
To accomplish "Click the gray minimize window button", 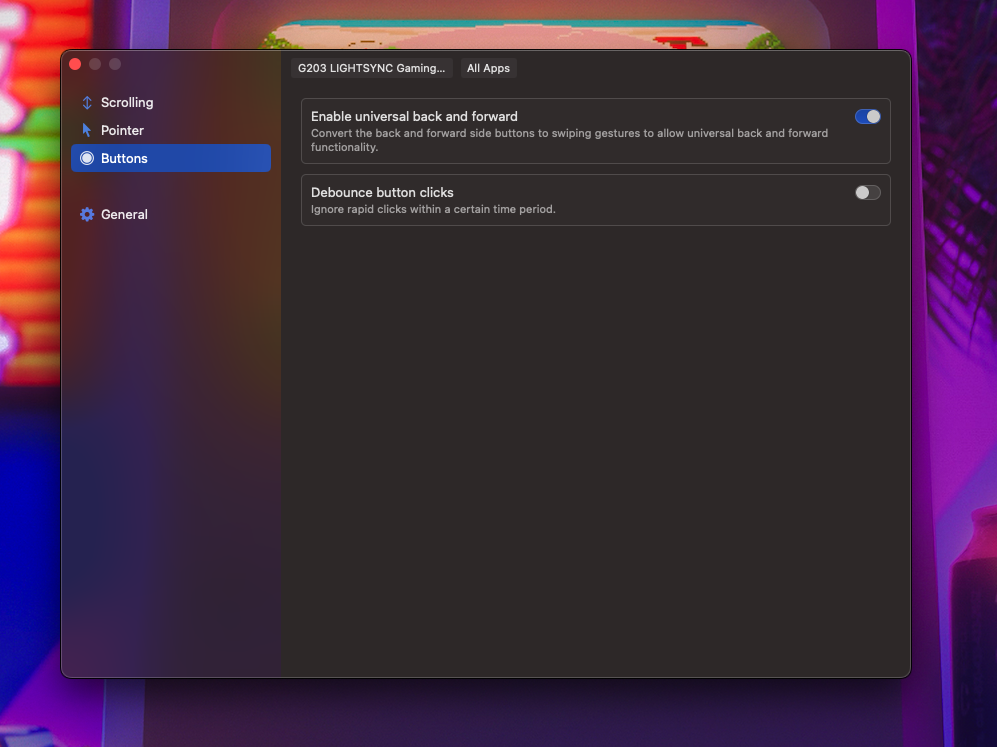I will [x=95, y=64].
